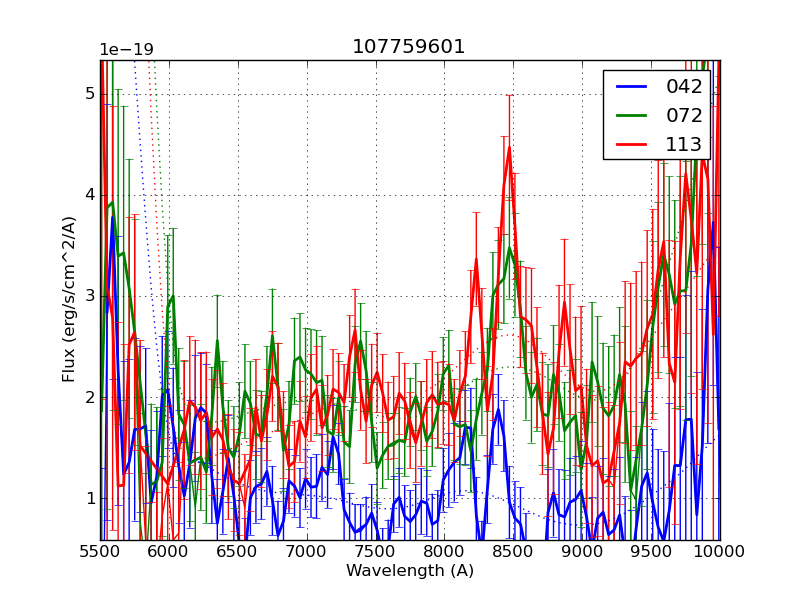Screen dimensions: 800x600
Task: Click the 7000 x-axis tick label
Action: click(307, 551)
